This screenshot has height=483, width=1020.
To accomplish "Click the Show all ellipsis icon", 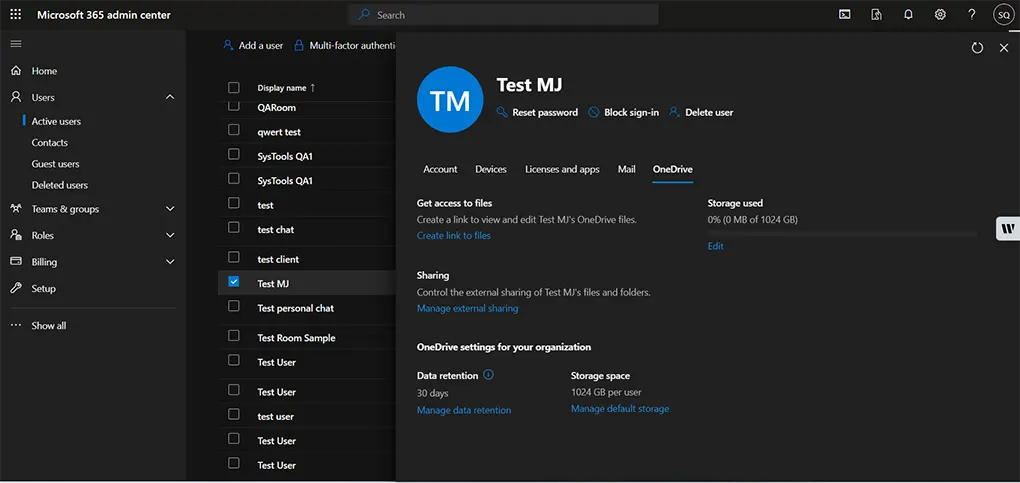I will [x=16, y=325].
